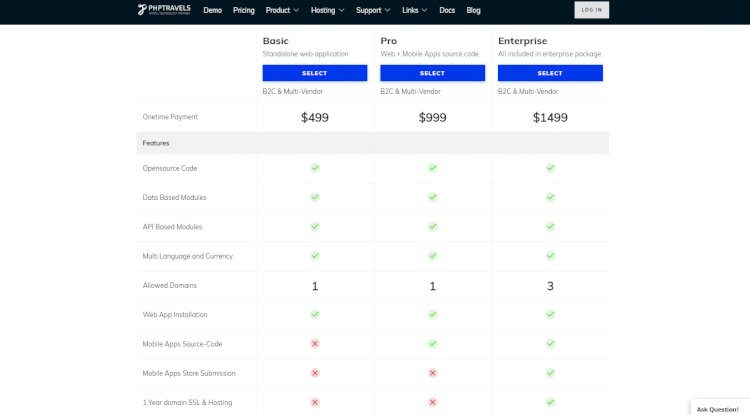Click the PHPTRAVELS logo
This screenshot has width=750, height=415.
click(x=164, y=10)
